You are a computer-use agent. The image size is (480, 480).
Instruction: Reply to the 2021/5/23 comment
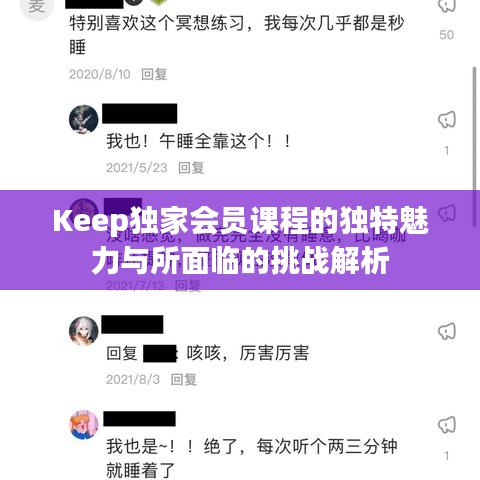(x=191, y=168)
